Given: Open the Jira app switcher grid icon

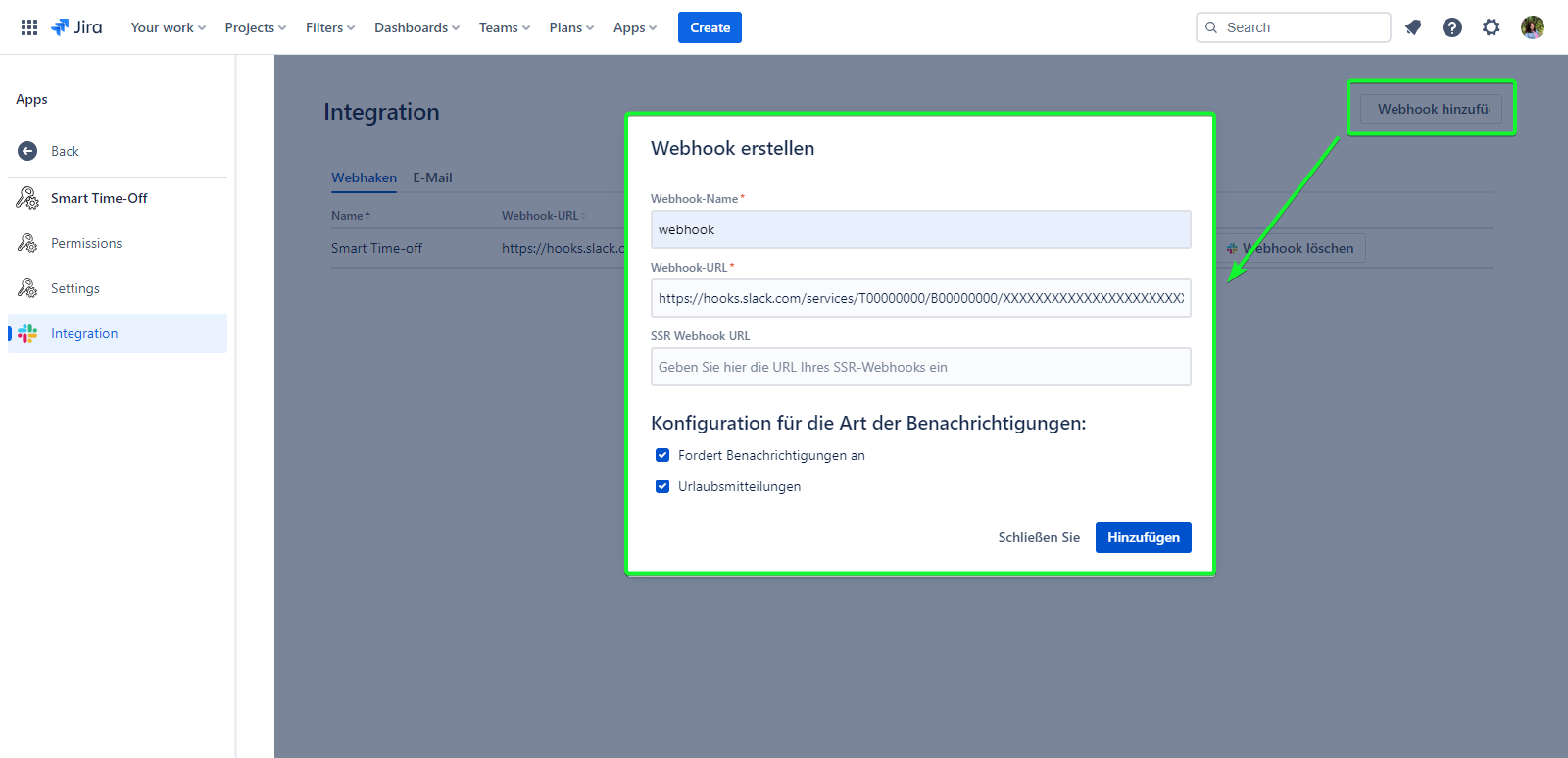Looking at the screenshot, I should click(29, 27).
